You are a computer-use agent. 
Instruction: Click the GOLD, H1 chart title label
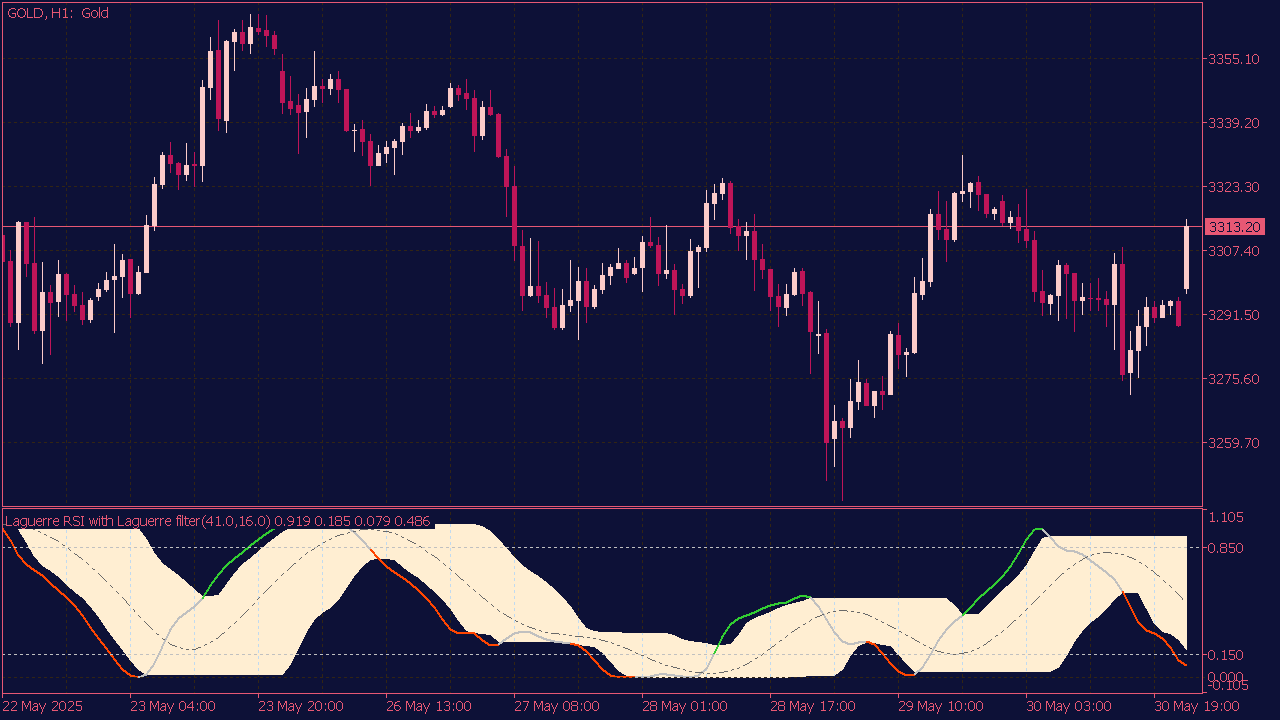tap(58, 13)
